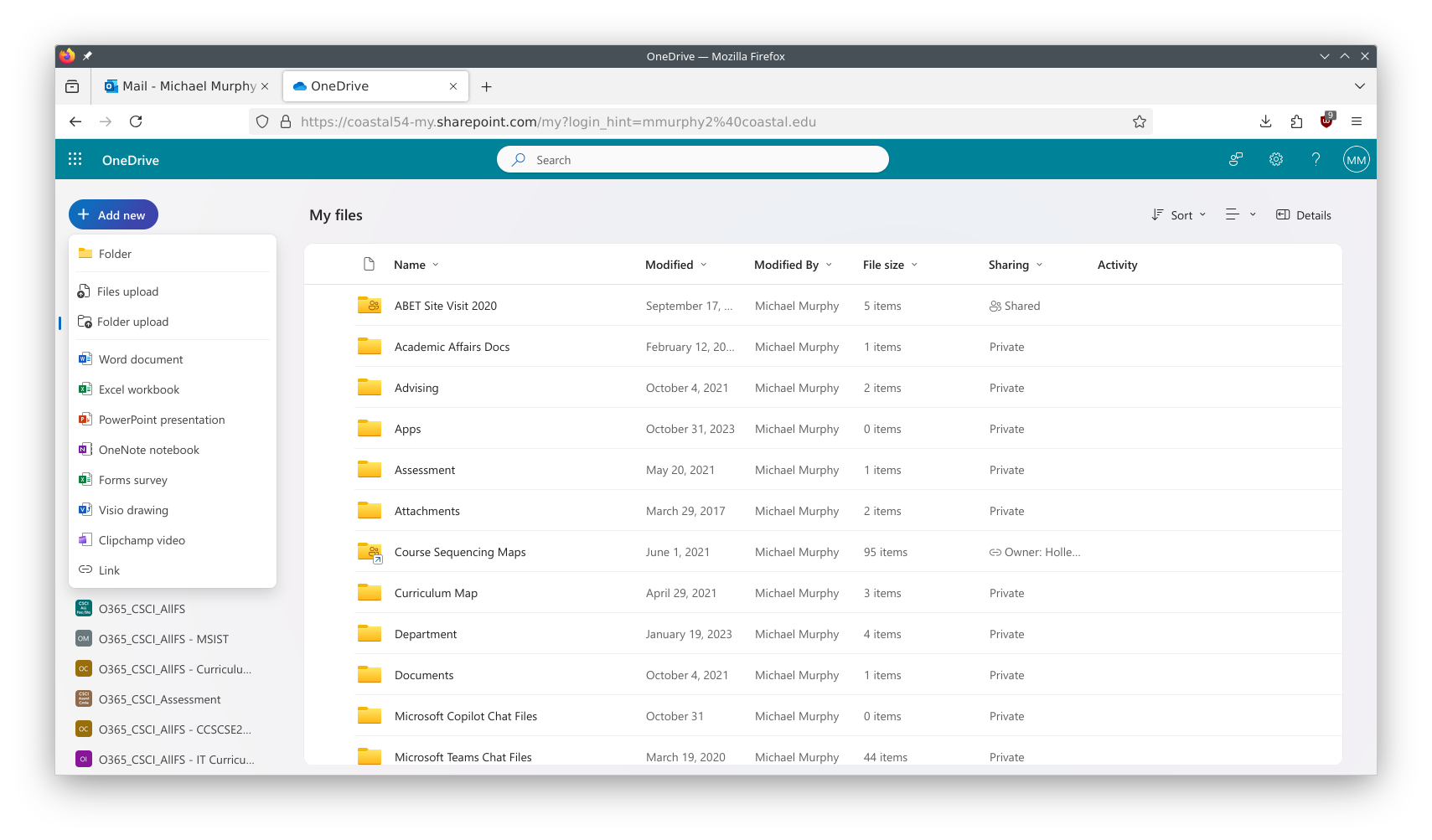This screenshot has height=840, width=1432.
Task: Open the help question mark icon
Action: pos(1316,159)
